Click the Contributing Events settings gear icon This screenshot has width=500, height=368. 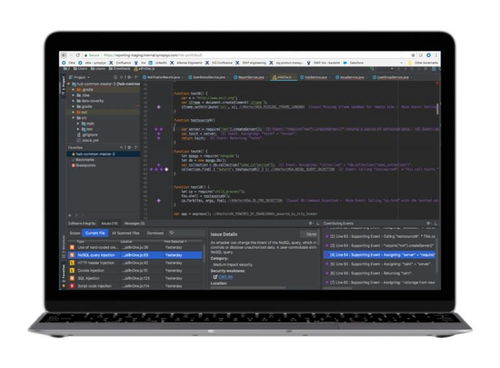coord(428,223)
